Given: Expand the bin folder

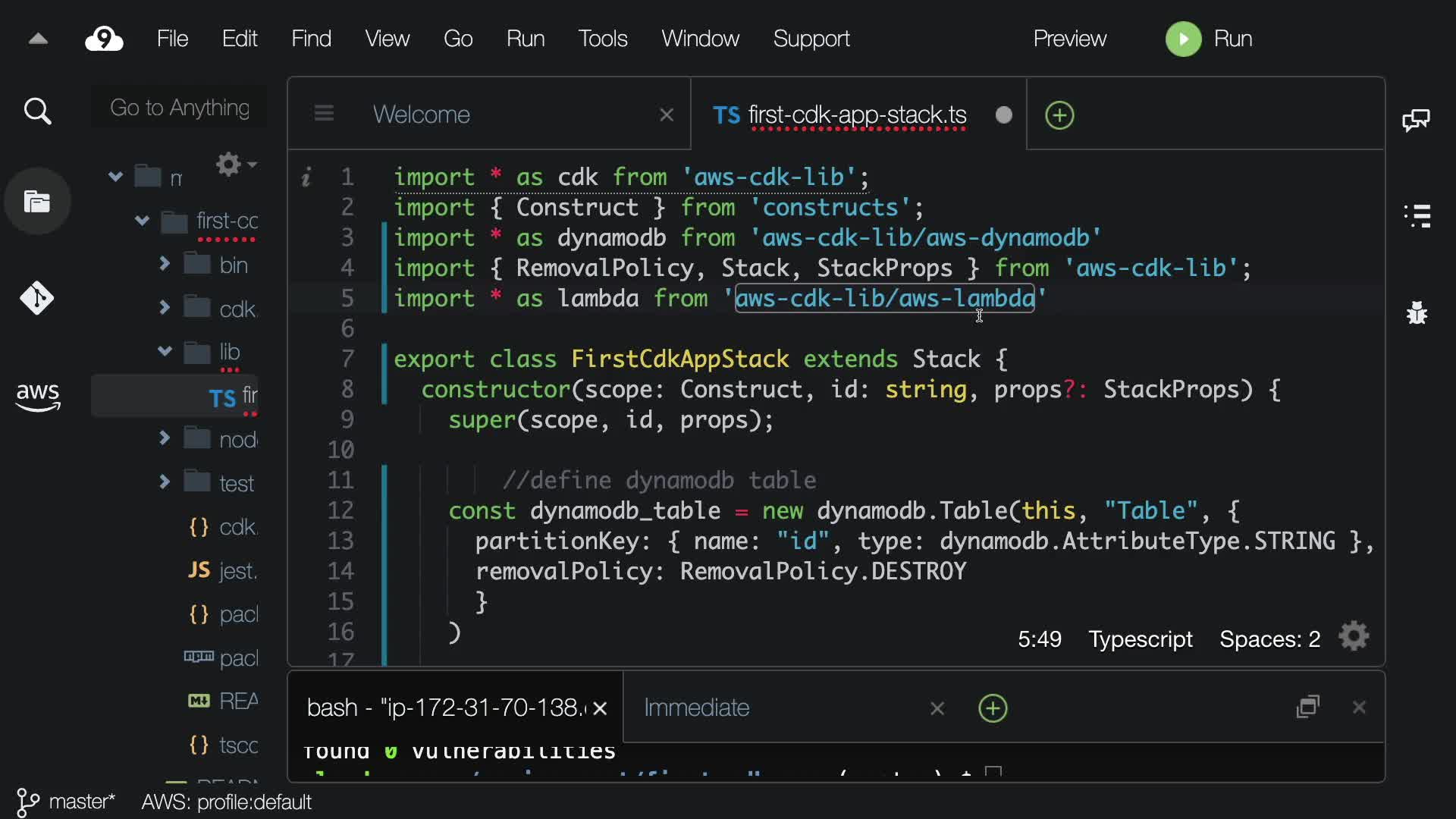Looking at the screenshot, I should coord(165,264).
